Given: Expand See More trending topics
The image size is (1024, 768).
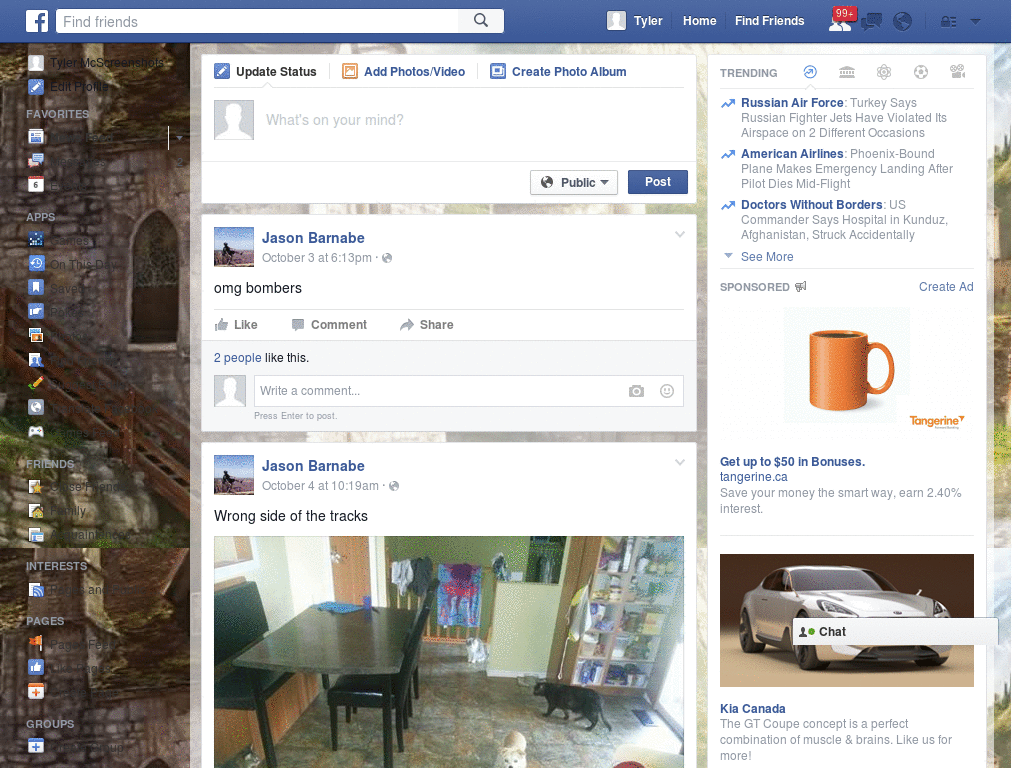Looking at the screenshot, I should click(767, 257).
